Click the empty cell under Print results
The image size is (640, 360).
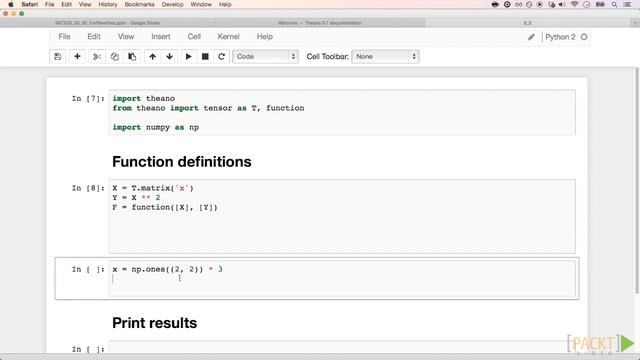click(x=342, y=347)
